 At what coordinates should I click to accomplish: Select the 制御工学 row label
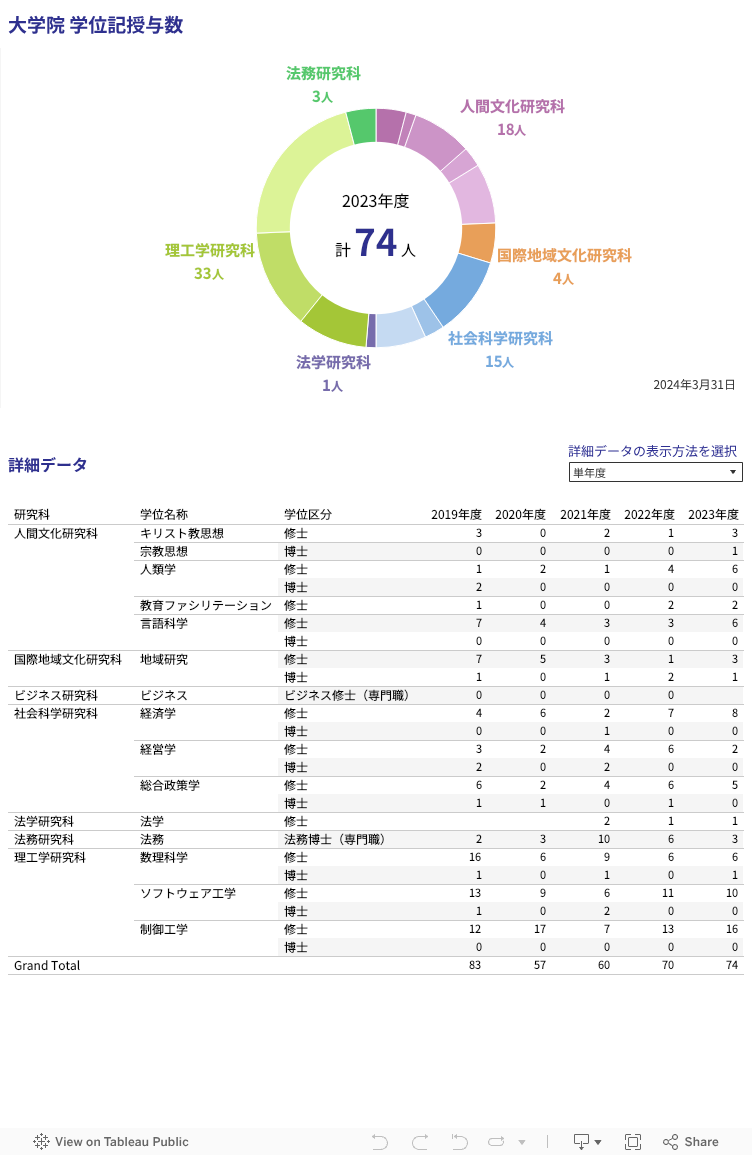click(164, 930)
